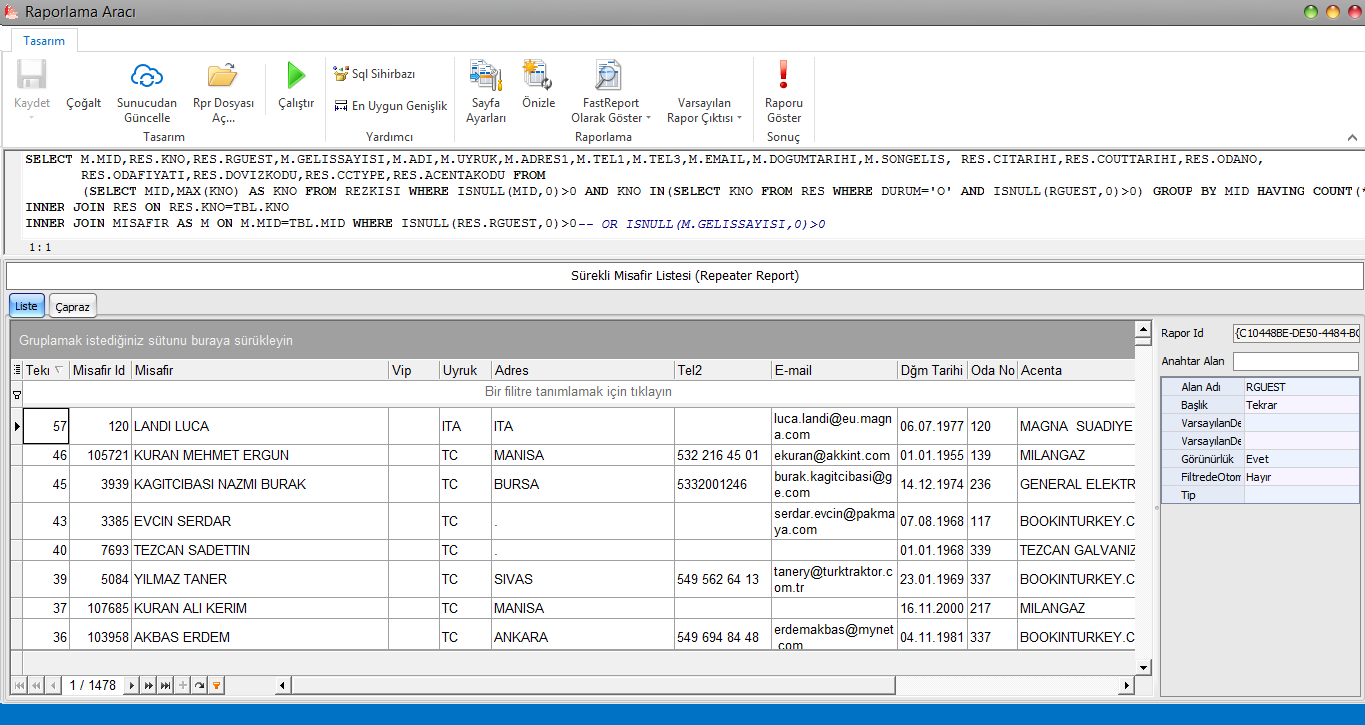Open Sayfa Ayarları page settings
This screenshot has height=725, width=1365.
click(x=486, y=75)
